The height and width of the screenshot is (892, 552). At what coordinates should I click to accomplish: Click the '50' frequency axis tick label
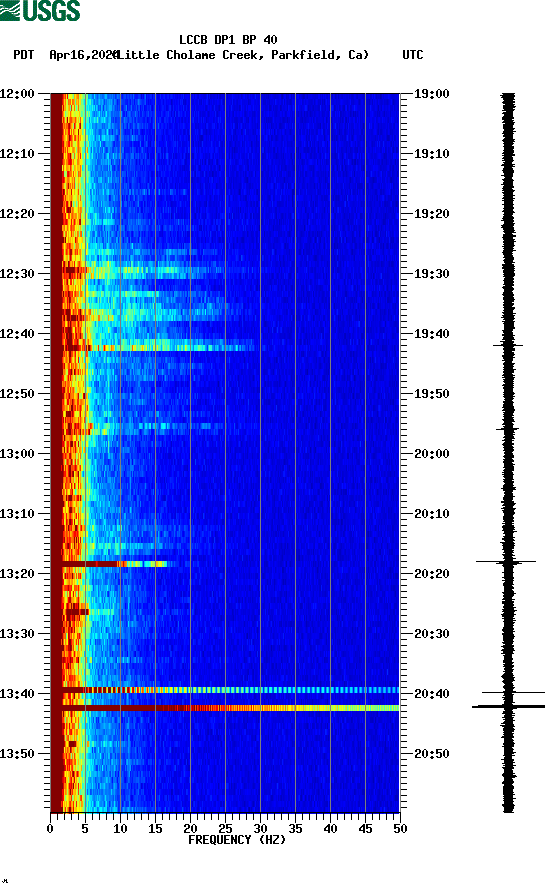click(400, 829)
